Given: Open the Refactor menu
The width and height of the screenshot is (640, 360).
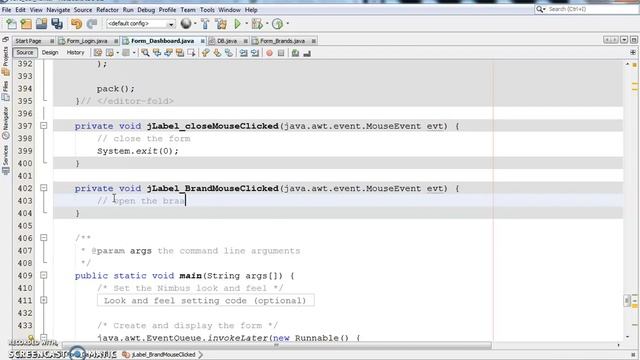Looking at the screenshot, I should coord(107,9).
